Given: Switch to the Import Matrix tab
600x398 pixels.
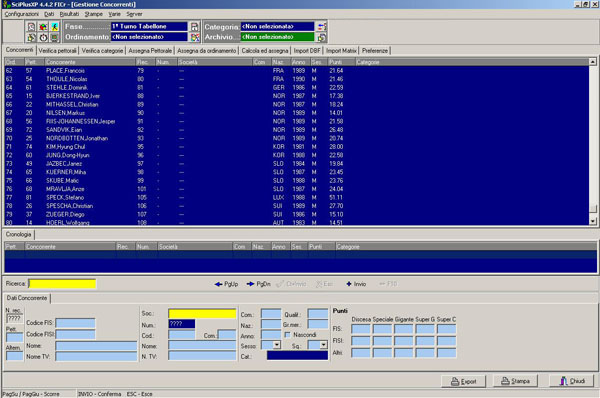Looking at the screenshot, I should click(341, 51).
